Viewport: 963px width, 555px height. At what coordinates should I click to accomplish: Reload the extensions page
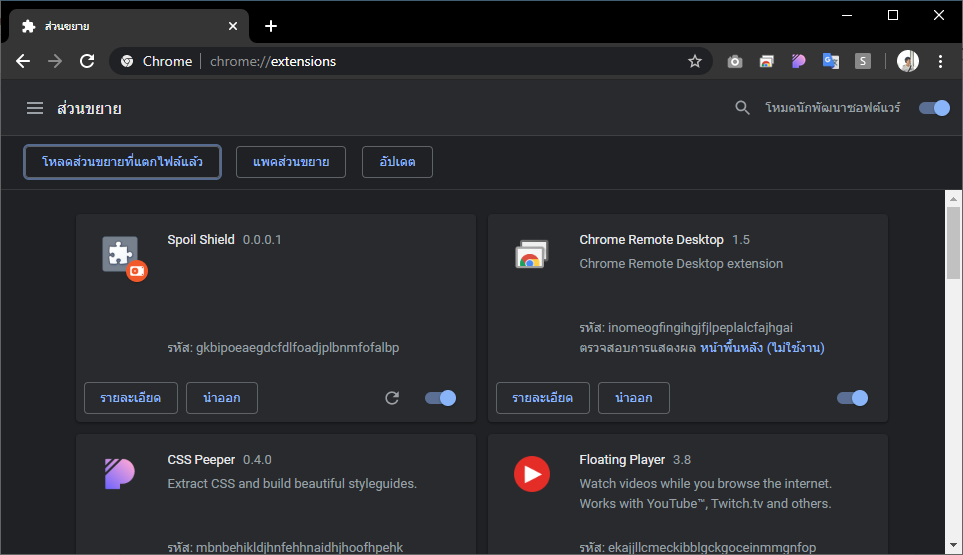87,61
